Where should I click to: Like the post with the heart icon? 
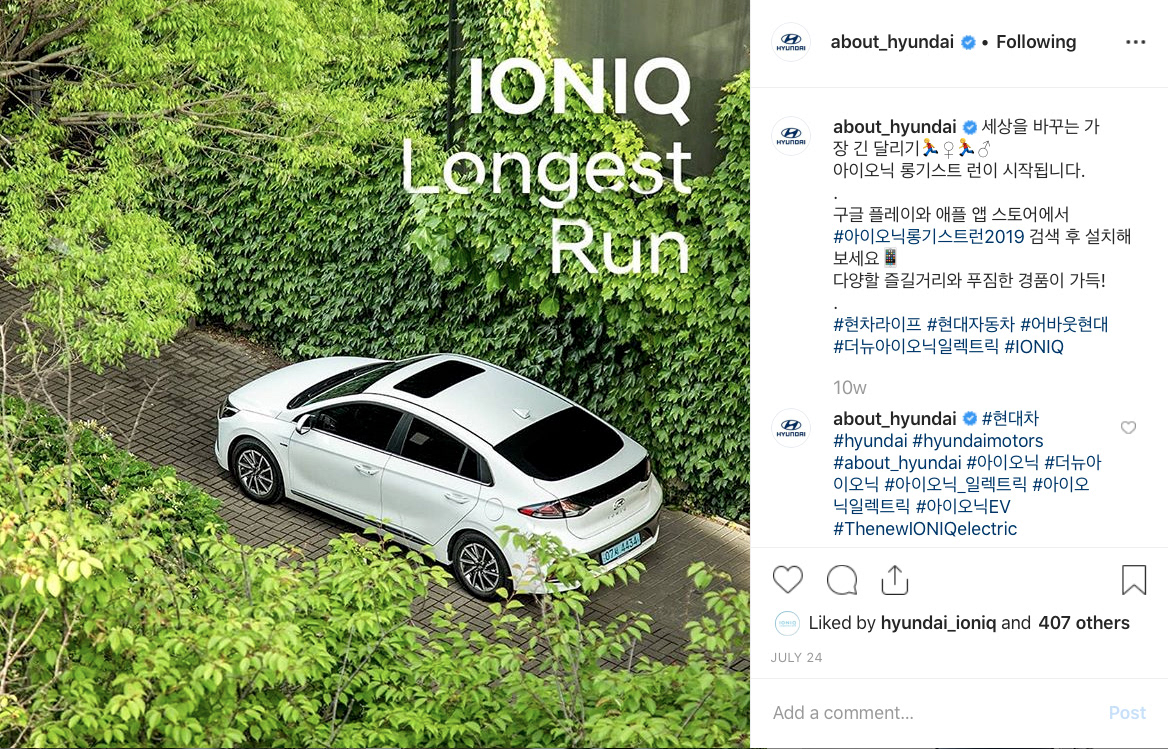pyautogui.click(x=787, y=579)
